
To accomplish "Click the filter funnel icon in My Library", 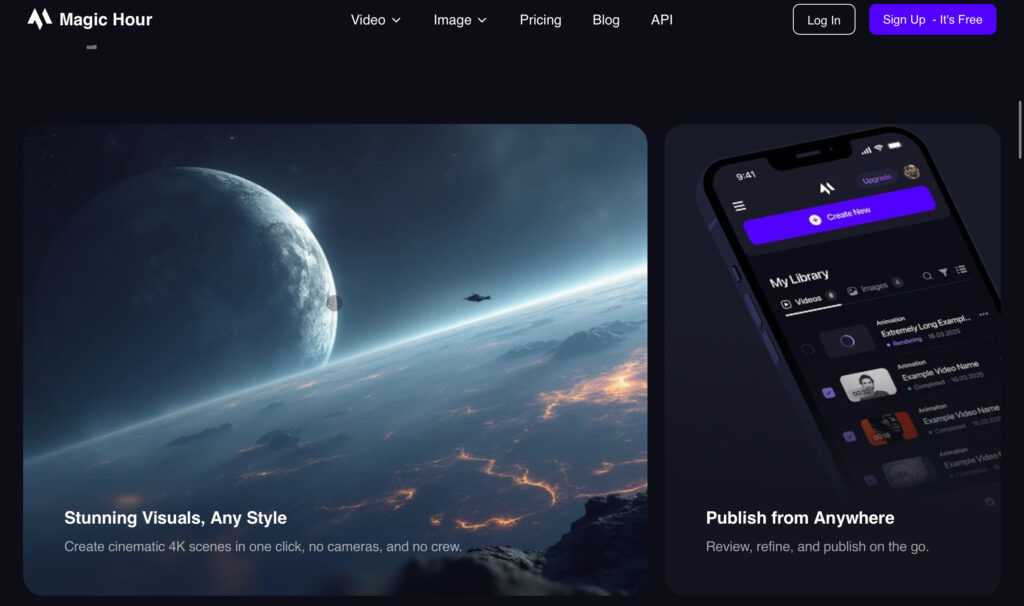I will pos(944,272).
